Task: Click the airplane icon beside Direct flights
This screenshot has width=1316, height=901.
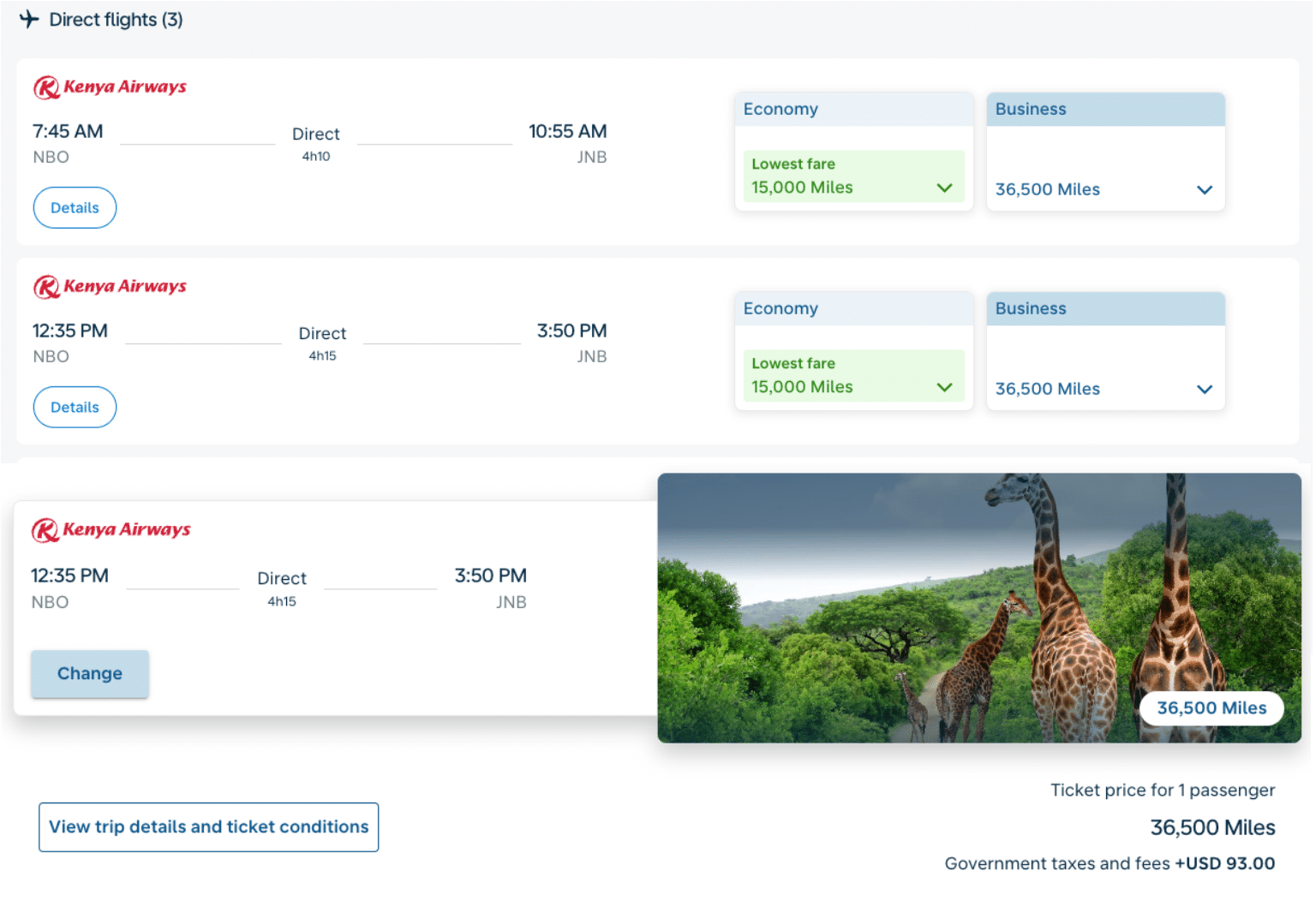Action: point(29,19)
